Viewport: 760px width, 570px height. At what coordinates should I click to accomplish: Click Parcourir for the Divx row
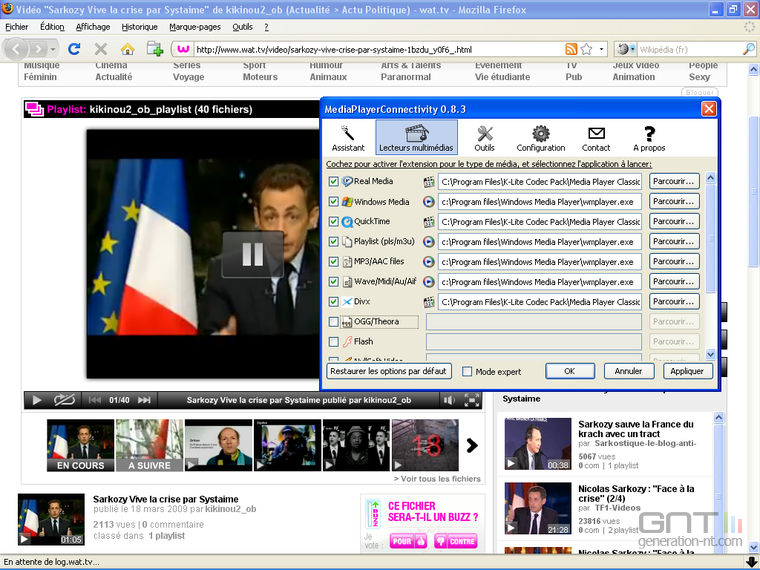(674, 301)
